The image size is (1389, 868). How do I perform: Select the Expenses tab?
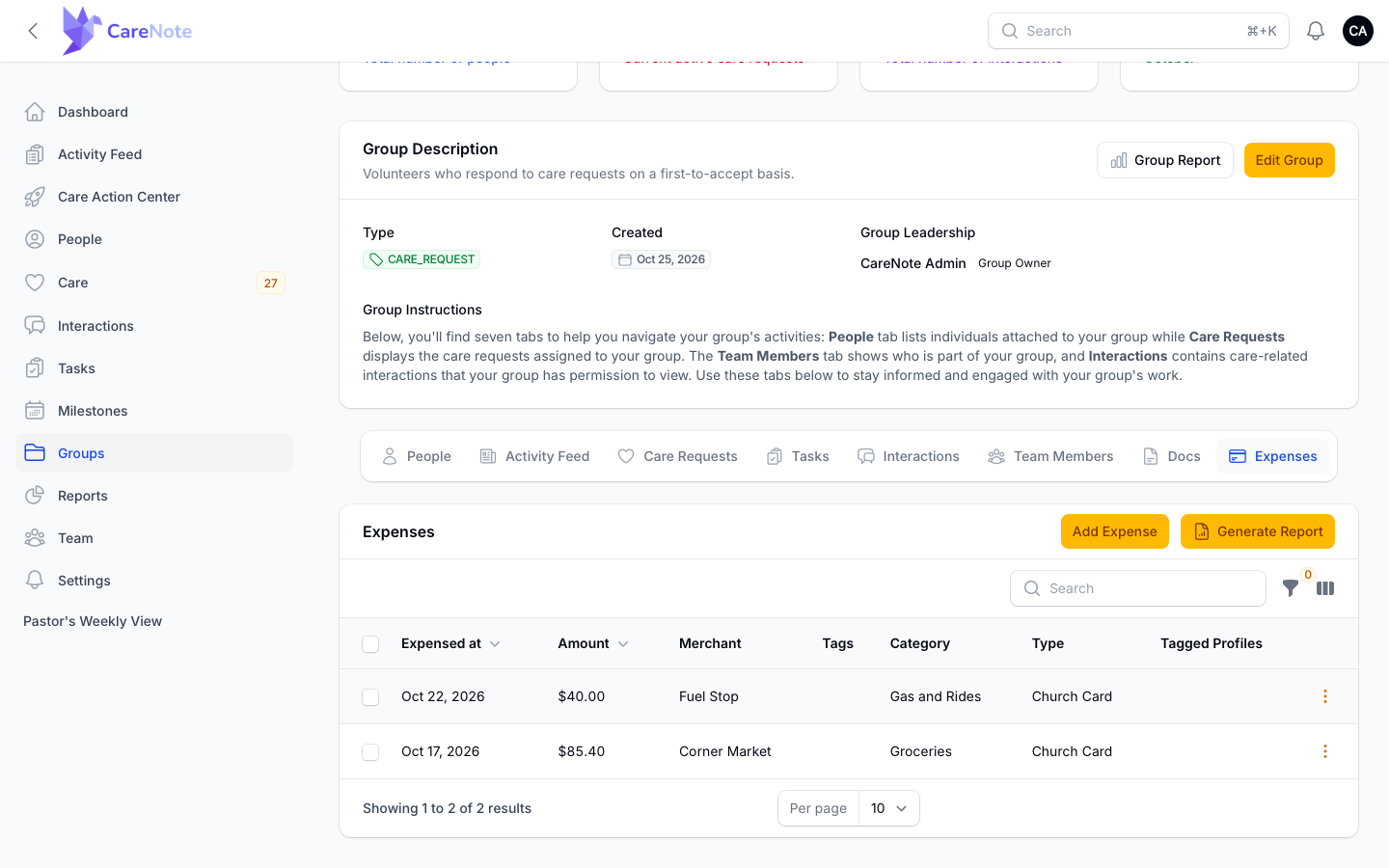[1273, 456]
